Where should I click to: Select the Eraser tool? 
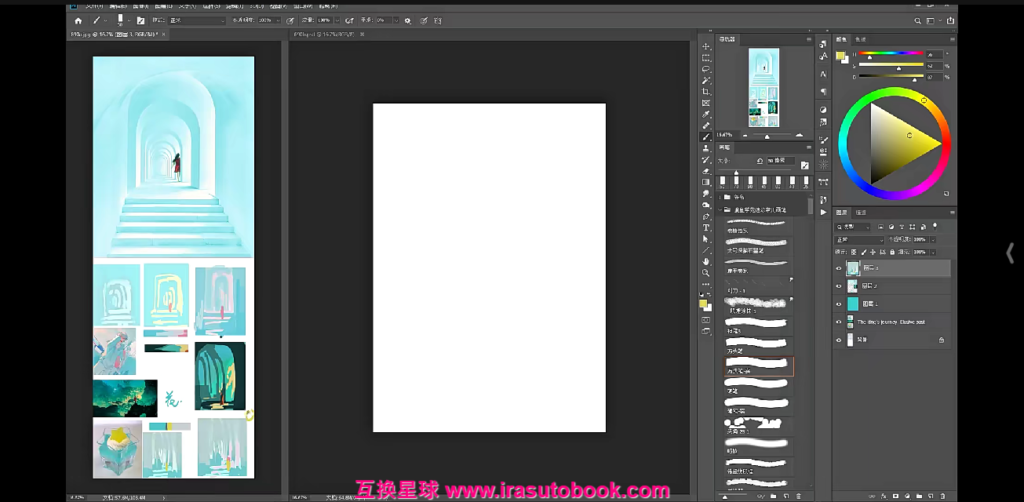point(706,171)
